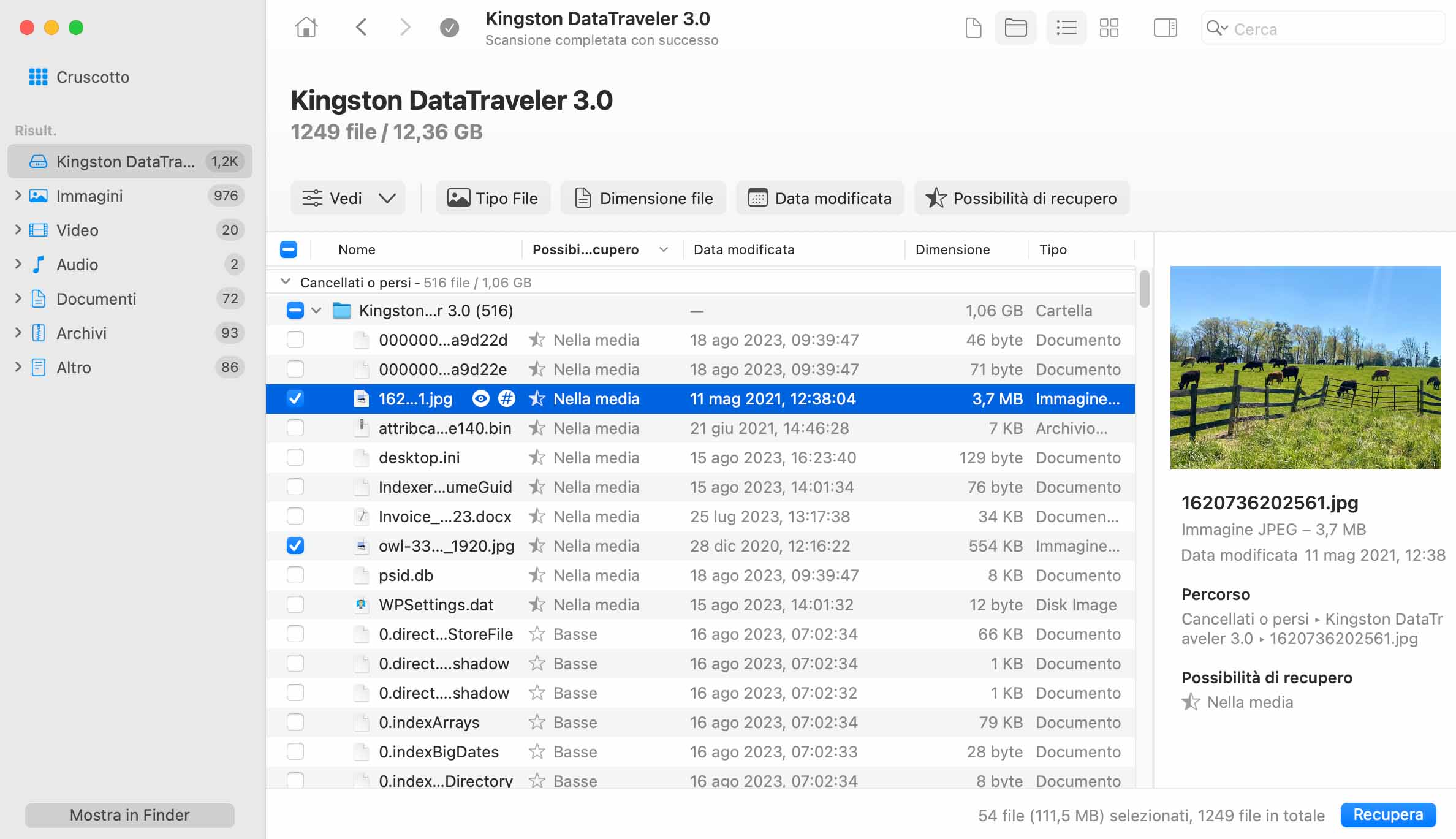This screenshot has height=839, width=1456.
Task: Sort by Nome column header
Action: (357, 249)
